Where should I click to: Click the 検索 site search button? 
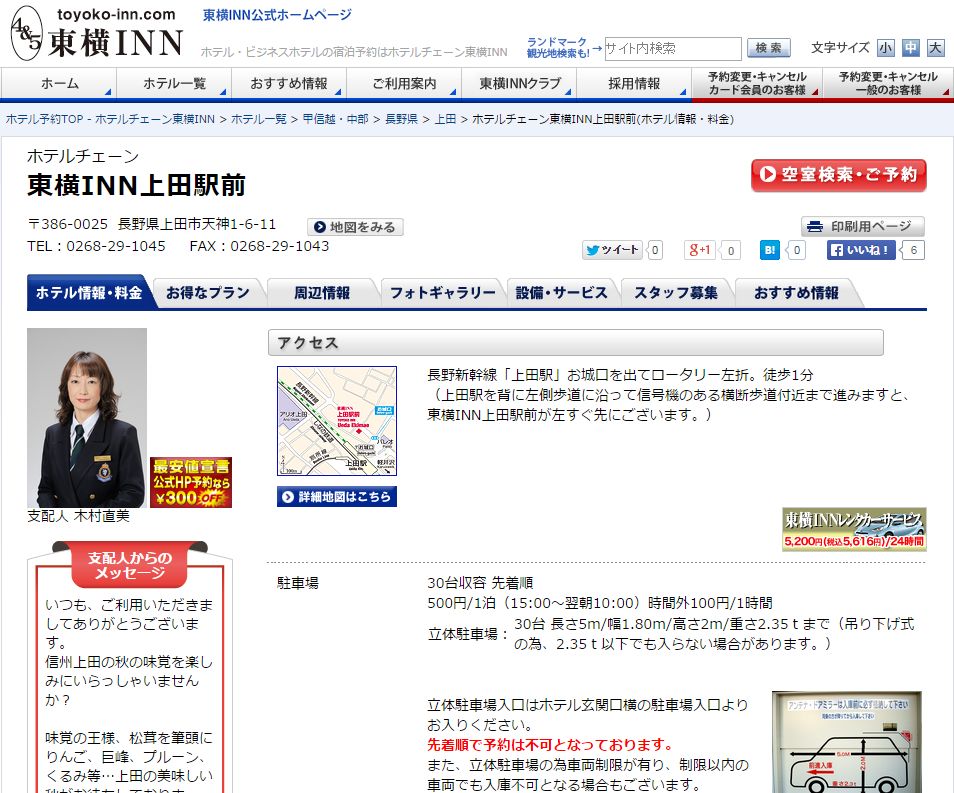coord(768,48)
